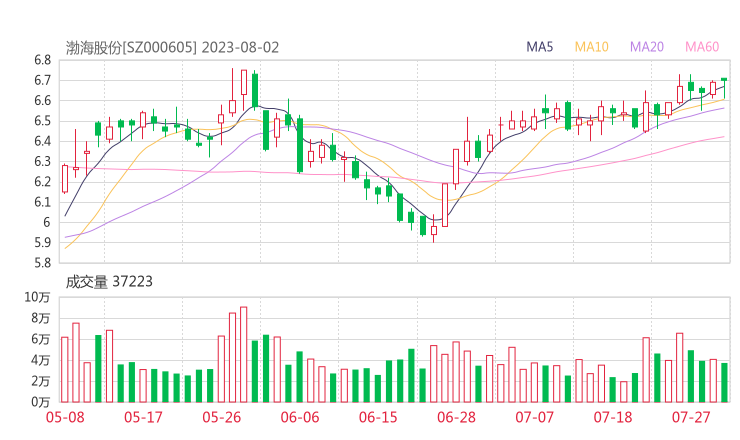740x440 pixels.
Task: Click the 6.7 price axis label
Action: [x=42, y=80]
